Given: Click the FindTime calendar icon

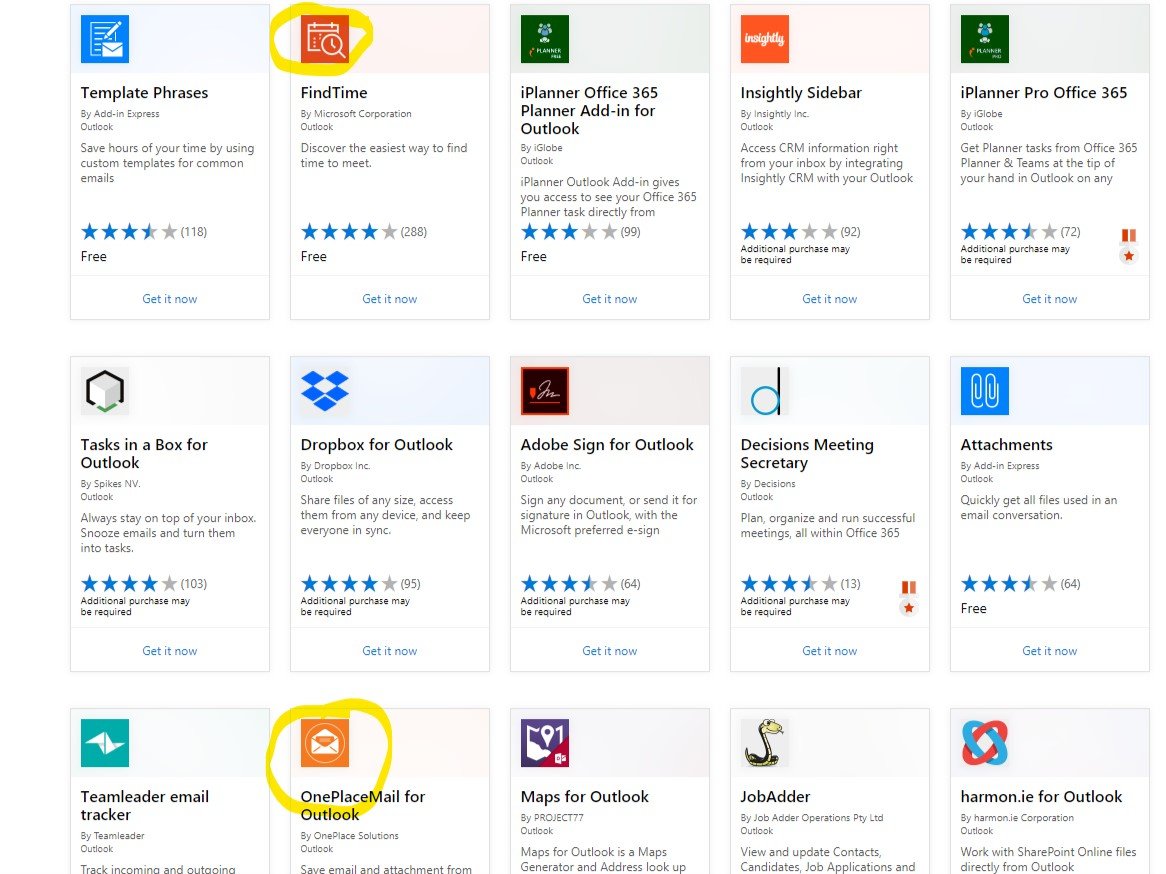Looking at the screenshot, I should point(325,39).
